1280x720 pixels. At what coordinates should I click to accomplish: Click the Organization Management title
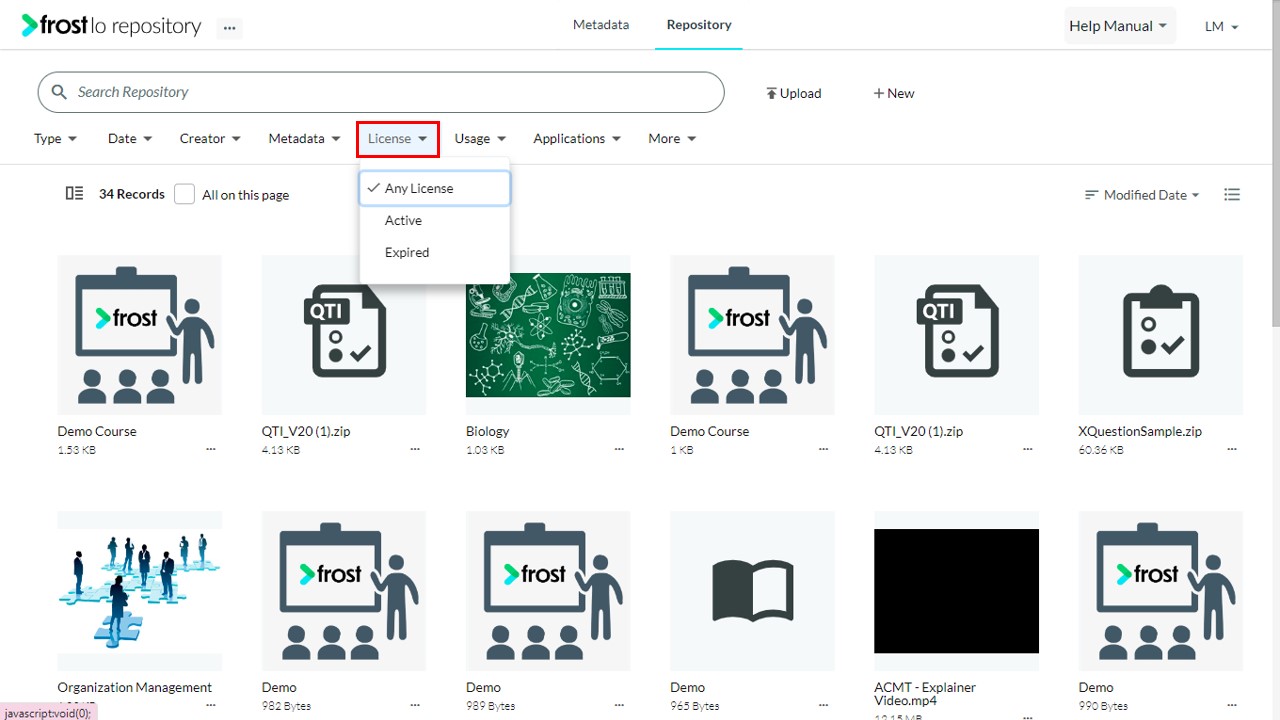(x=135, y=687)
